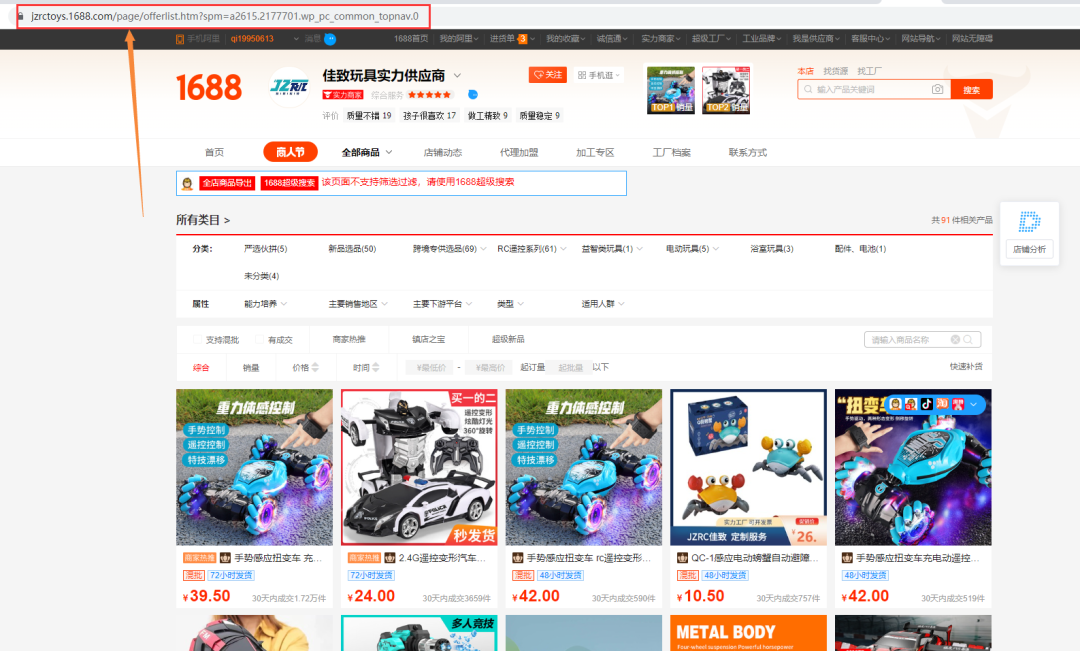Screen dimensions: 1080x651
Task: Click the magnifier icon in the product filter box
Action: pos(970,340)
